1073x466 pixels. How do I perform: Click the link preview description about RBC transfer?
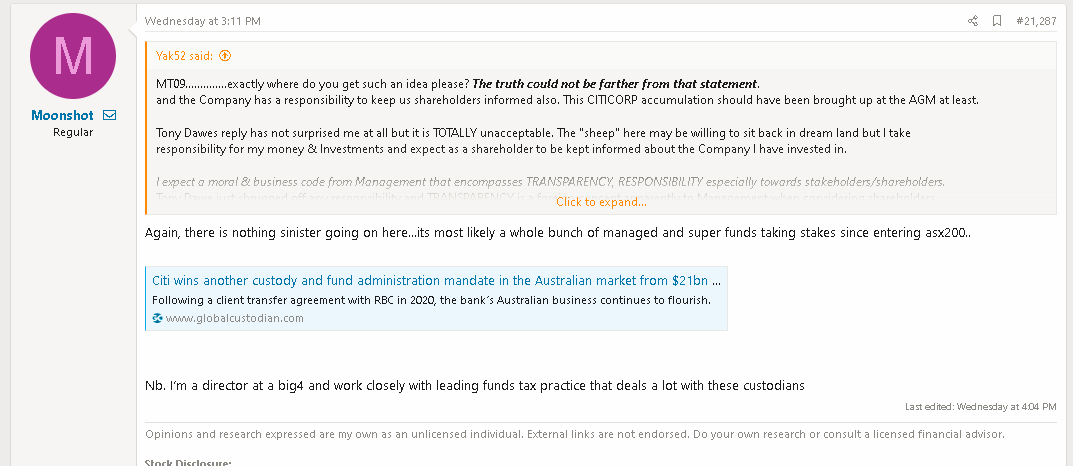(431, 300)
